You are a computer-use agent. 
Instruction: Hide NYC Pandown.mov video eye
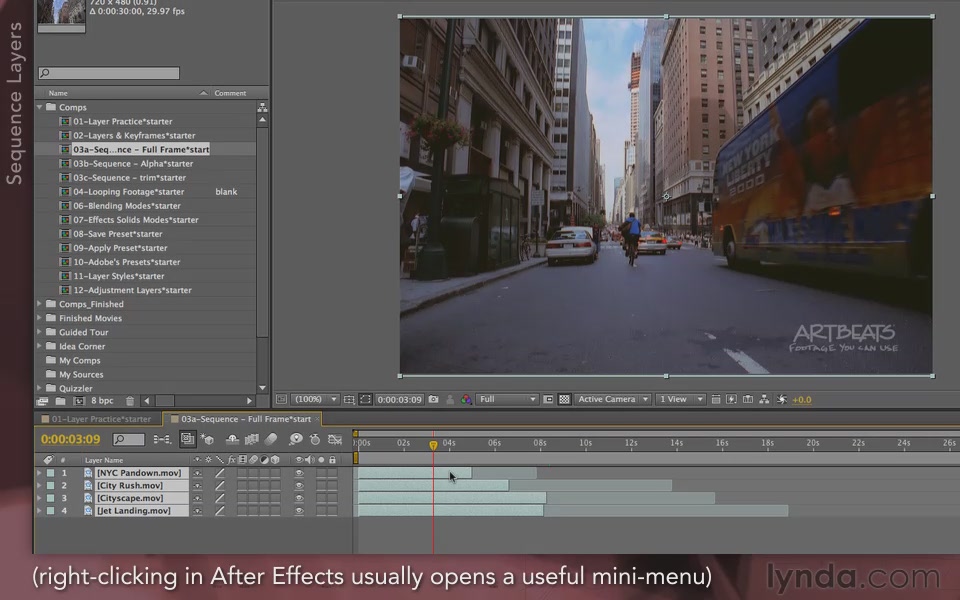pyautogui.click(x=299, y=473)
